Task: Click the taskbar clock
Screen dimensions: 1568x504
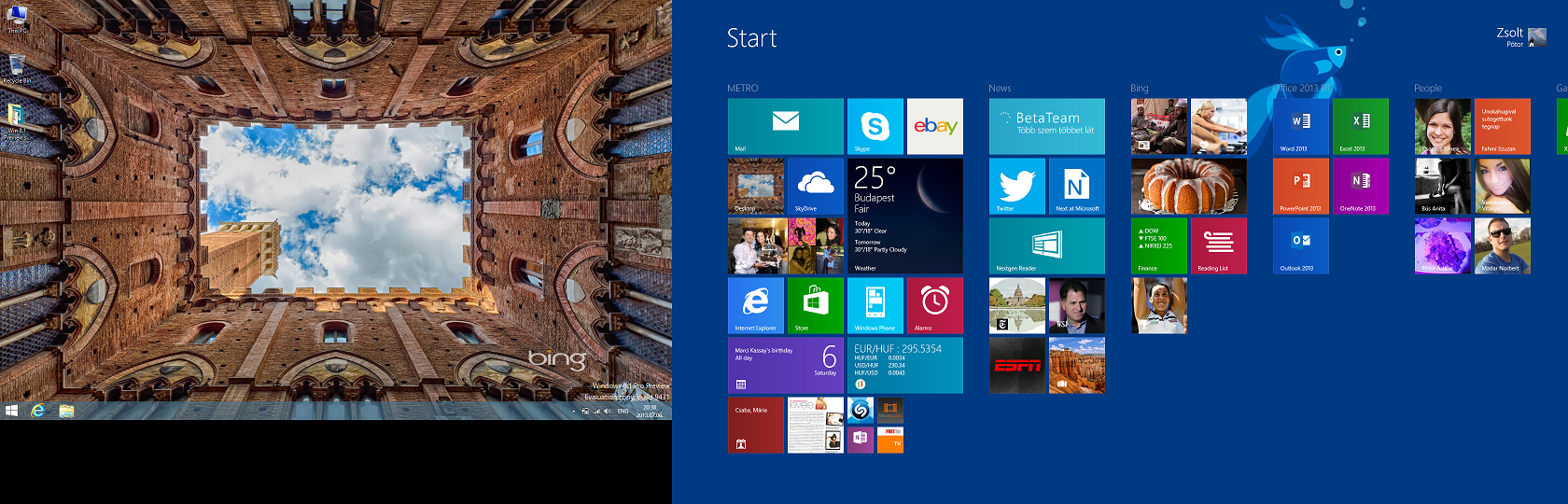Action: click(x=650, y=411)
